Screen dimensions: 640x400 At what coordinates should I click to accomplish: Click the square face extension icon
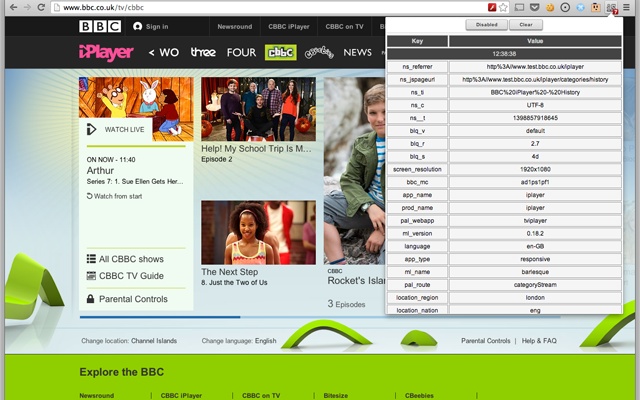pos(596,7)
